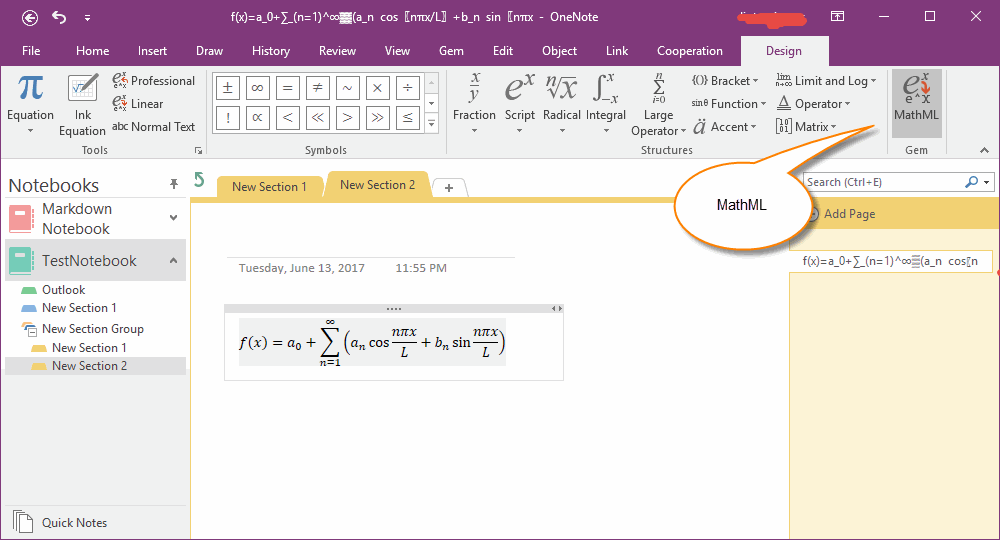Image resolution: width=1000 pixels, height=540 pixels.
Task: Click the Search (Ctrl+E) box
Action: pyautogui.click(x=883, y=182)
